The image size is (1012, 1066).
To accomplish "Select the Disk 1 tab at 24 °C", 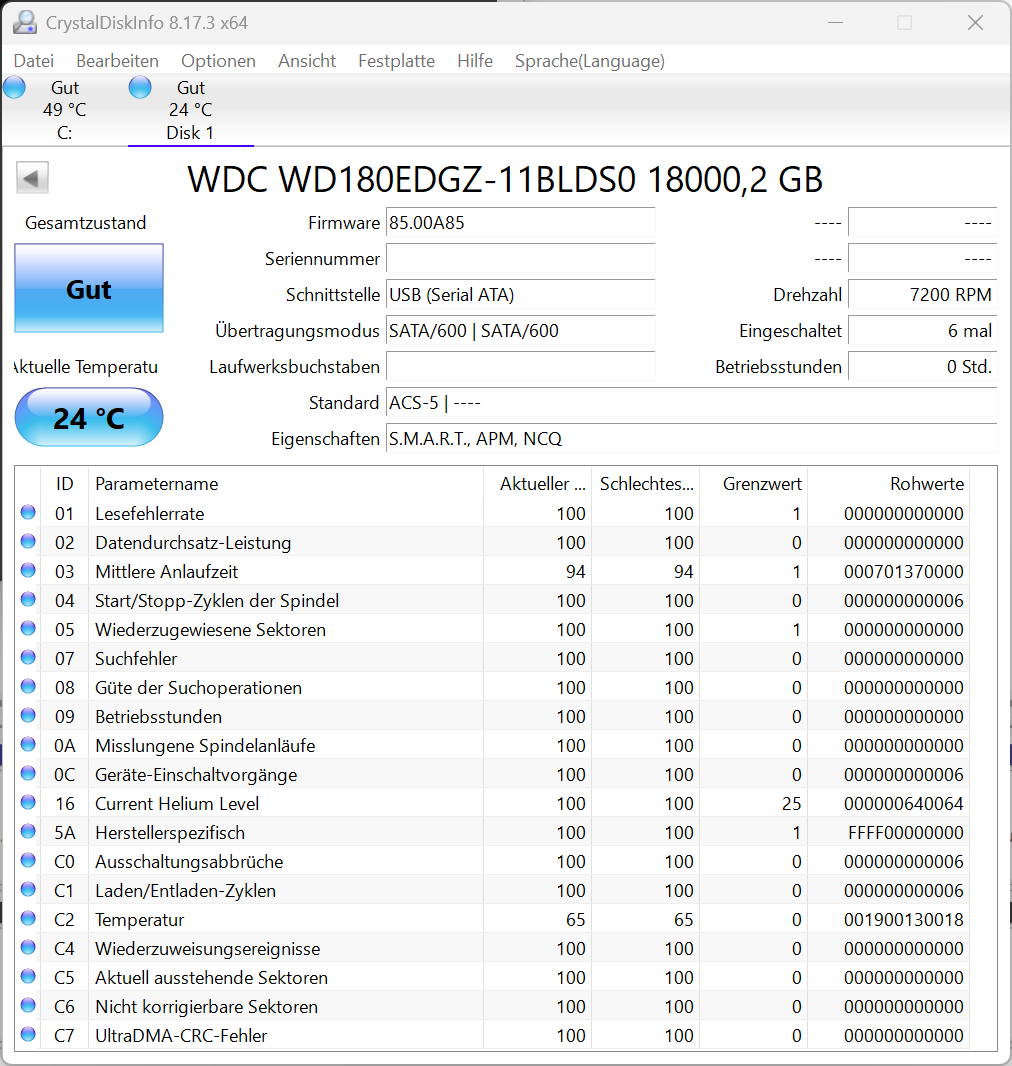I will coord(190,109).
